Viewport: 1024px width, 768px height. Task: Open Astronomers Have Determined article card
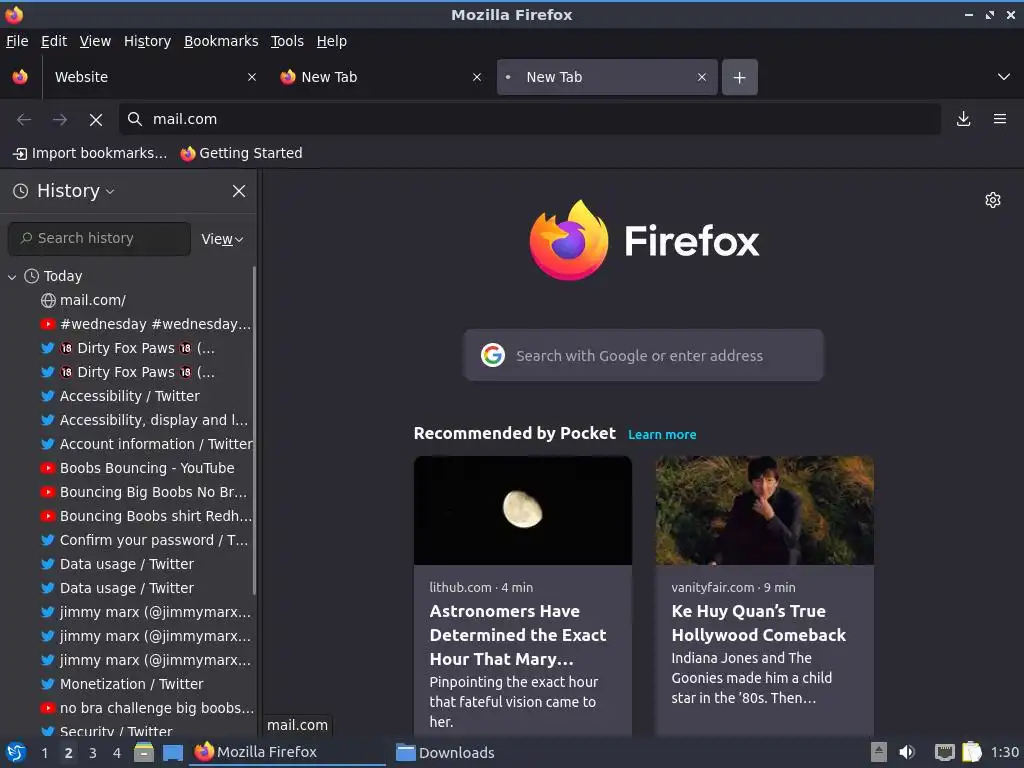pos(522,596)
